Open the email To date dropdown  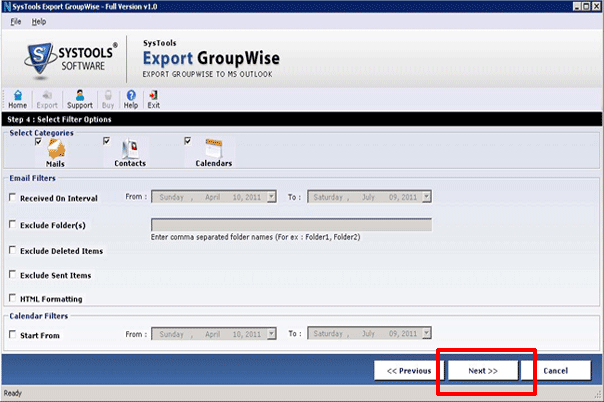point(426,198)
